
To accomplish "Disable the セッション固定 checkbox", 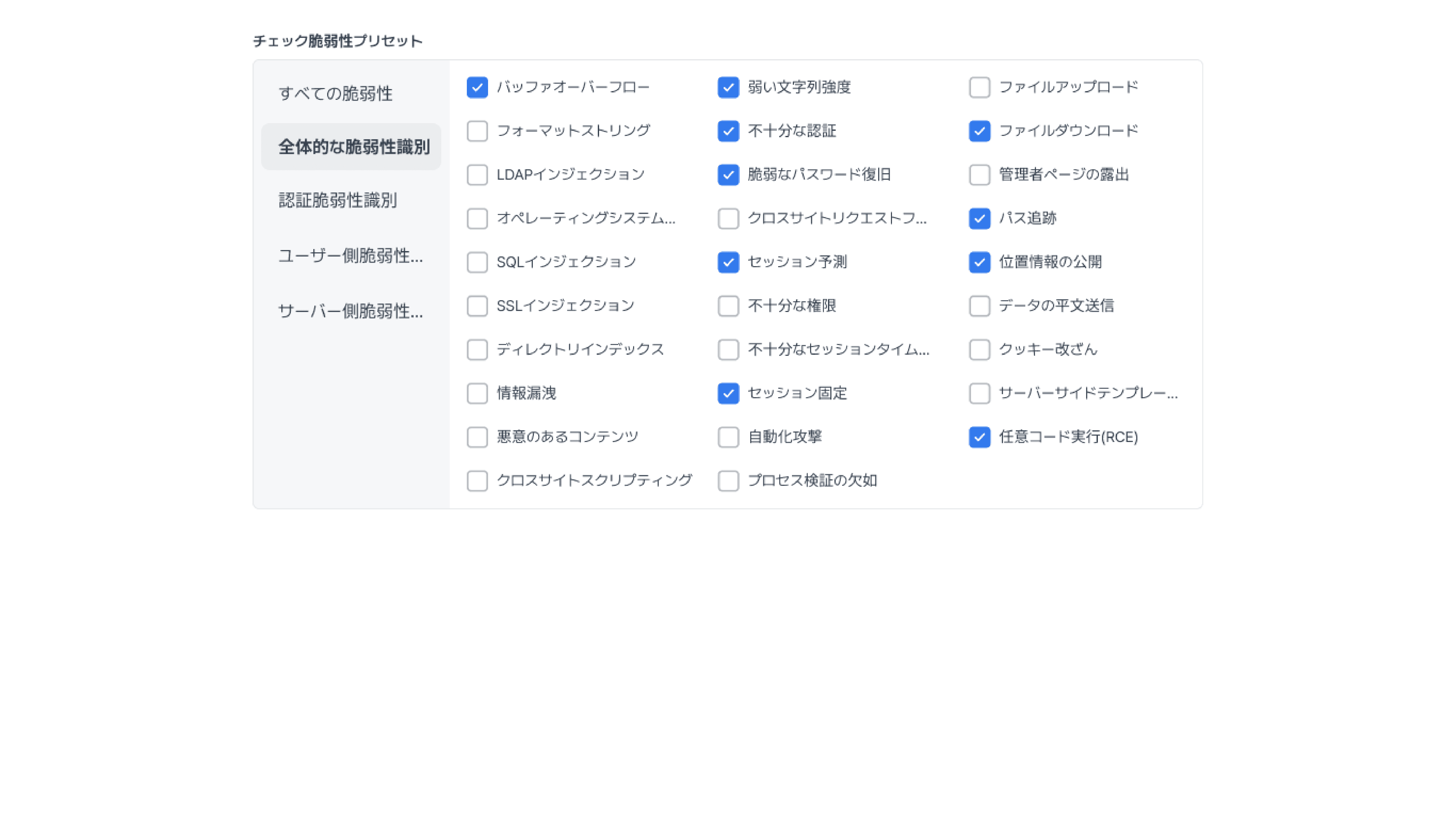I will click(x=728, y=393).
